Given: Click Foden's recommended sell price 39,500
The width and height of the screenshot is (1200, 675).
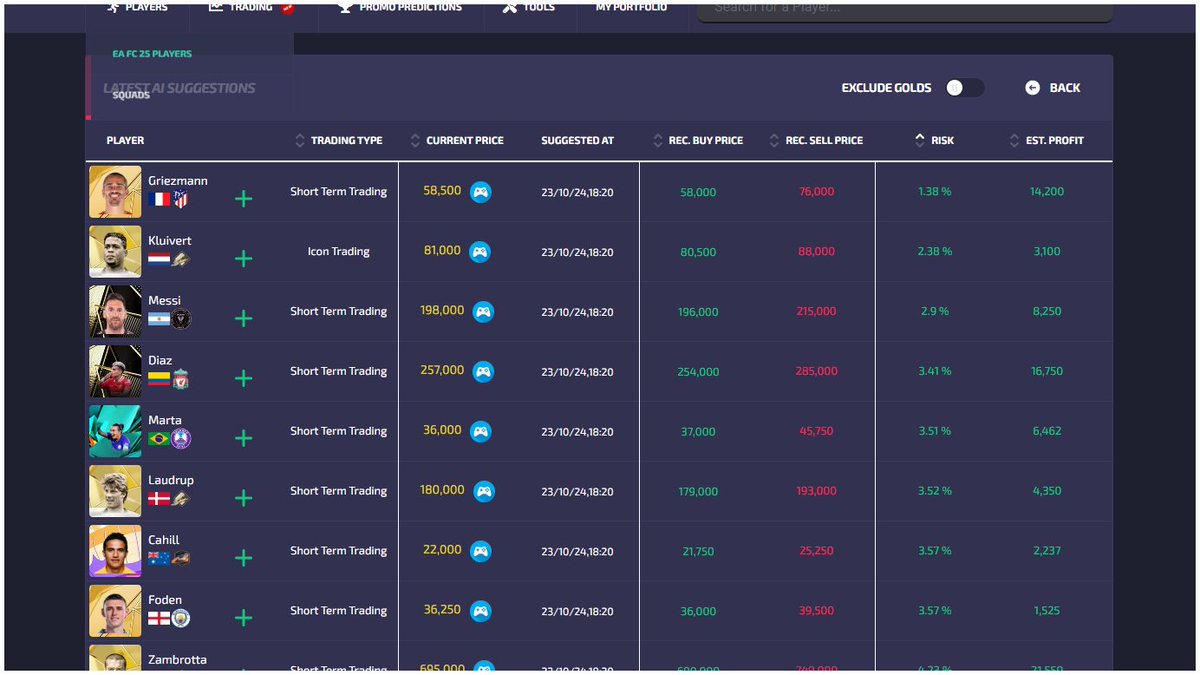Looking at the screenshot, I should click(817, 611).
